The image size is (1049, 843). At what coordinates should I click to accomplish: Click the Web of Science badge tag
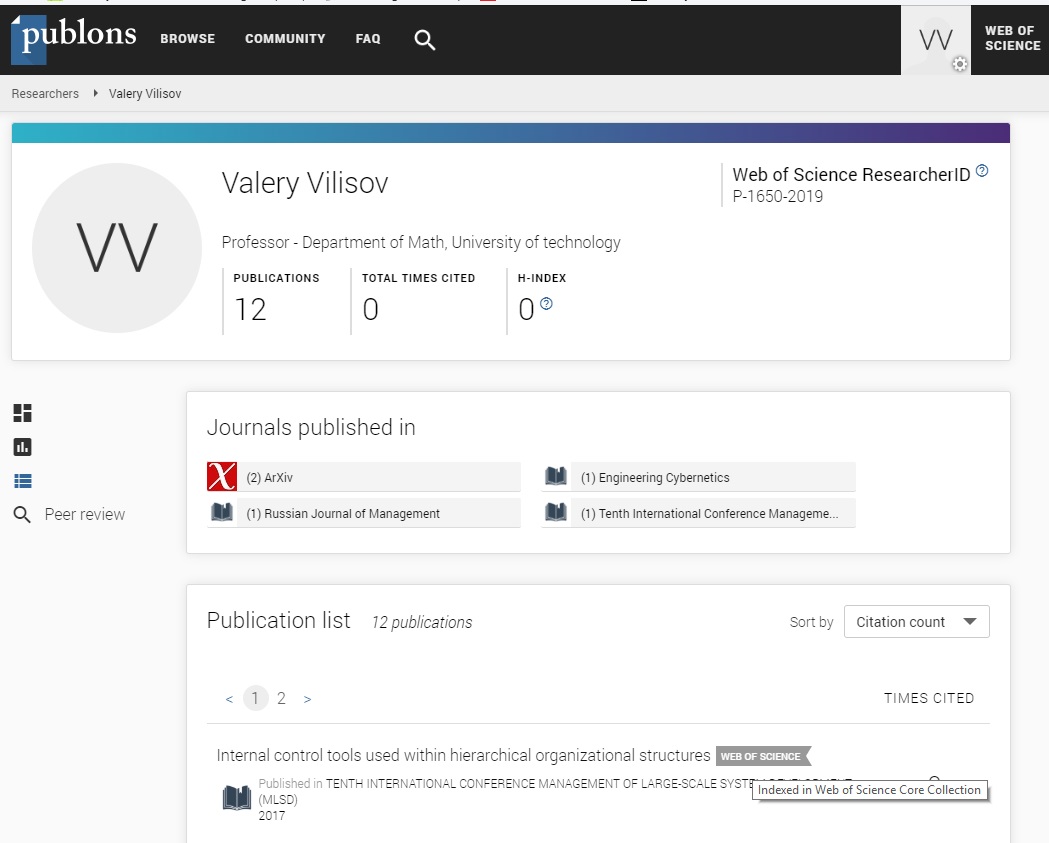tap(763, 756)
